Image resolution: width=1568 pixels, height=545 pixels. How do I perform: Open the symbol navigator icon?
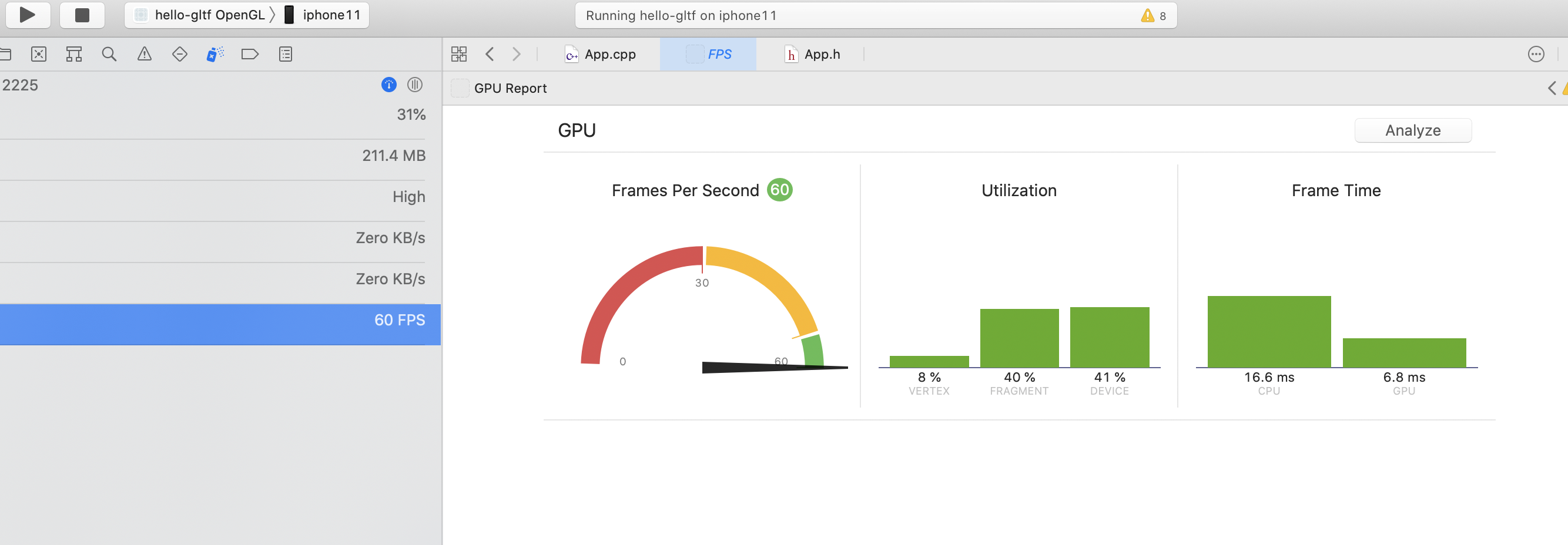click(73, 54)
